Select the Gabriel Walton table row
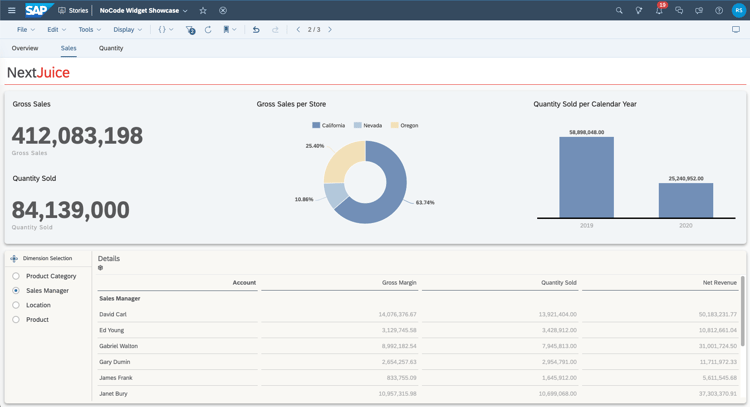This screenshot has height=407, width=750. [419, 346]
